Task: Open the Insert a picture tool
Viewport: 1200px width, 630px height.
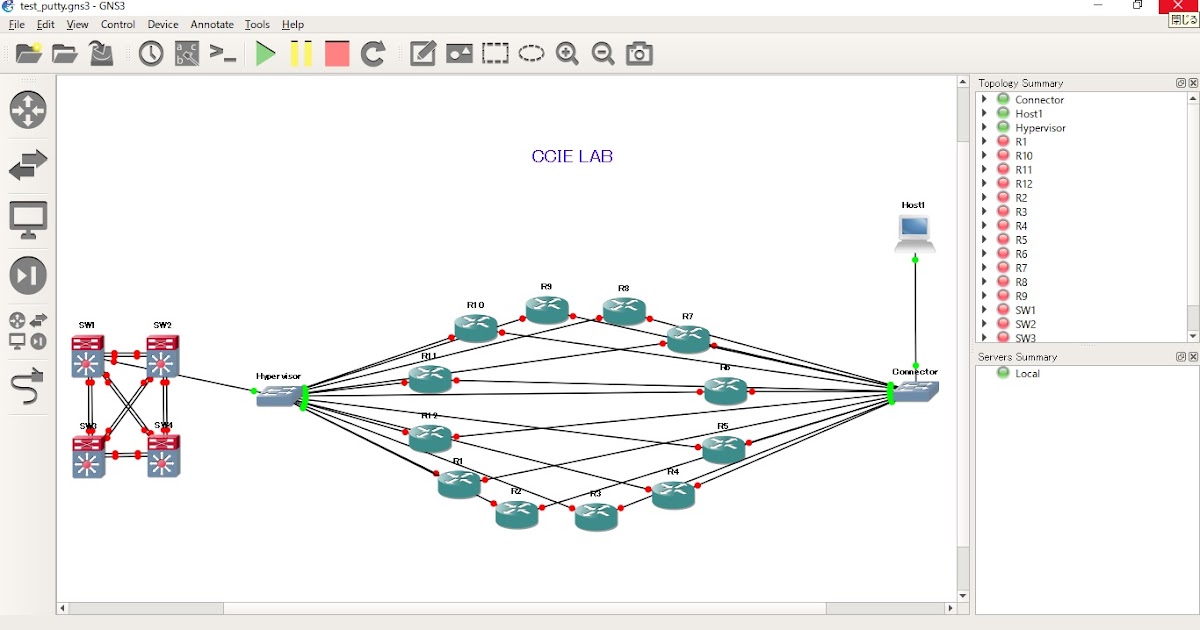Action: (459, 53)
